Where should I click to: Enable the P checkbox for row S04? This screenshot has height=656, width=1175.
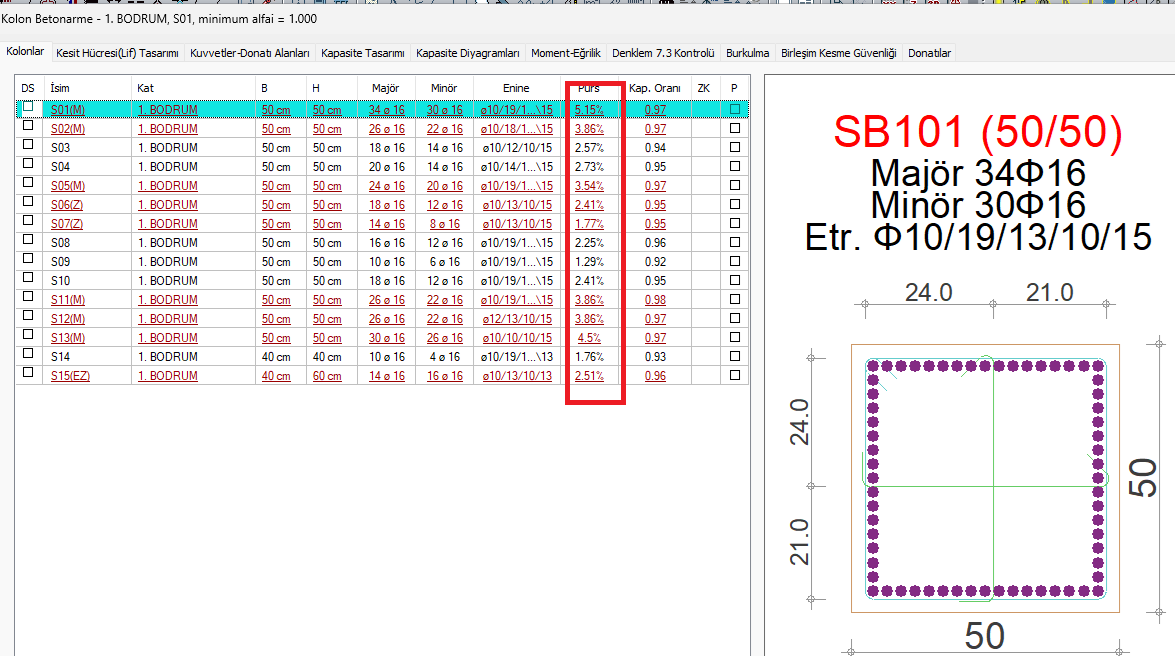[x=734, y=166]
